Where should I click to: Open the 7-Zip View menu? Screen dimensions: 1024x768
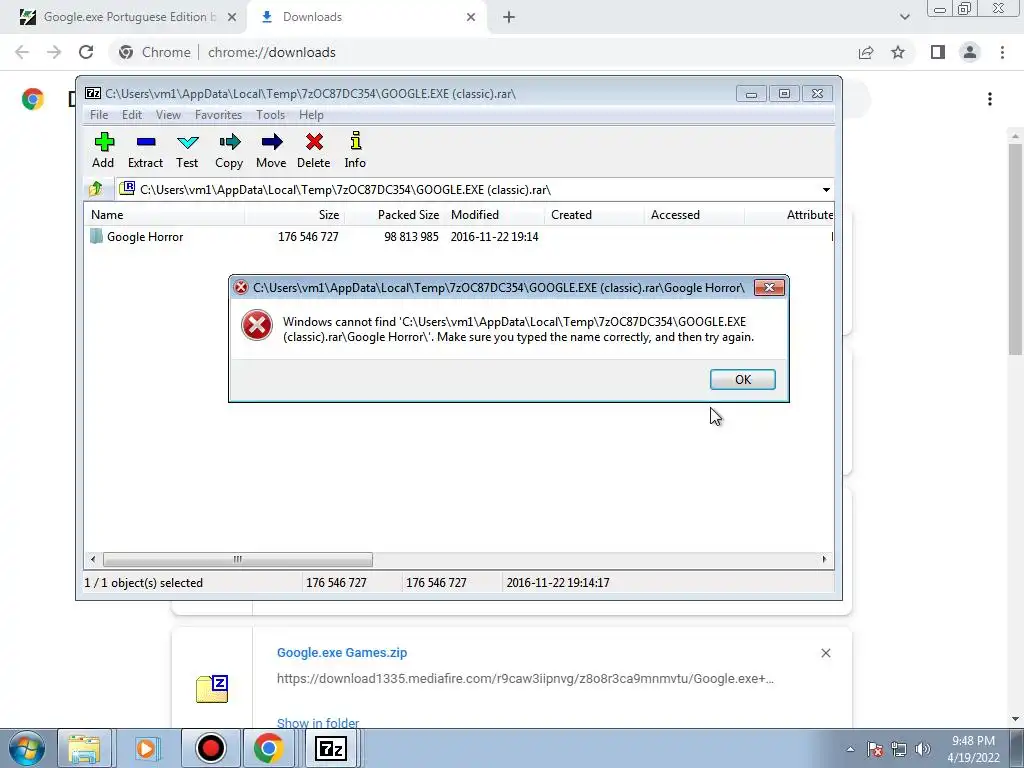[168, 115]
